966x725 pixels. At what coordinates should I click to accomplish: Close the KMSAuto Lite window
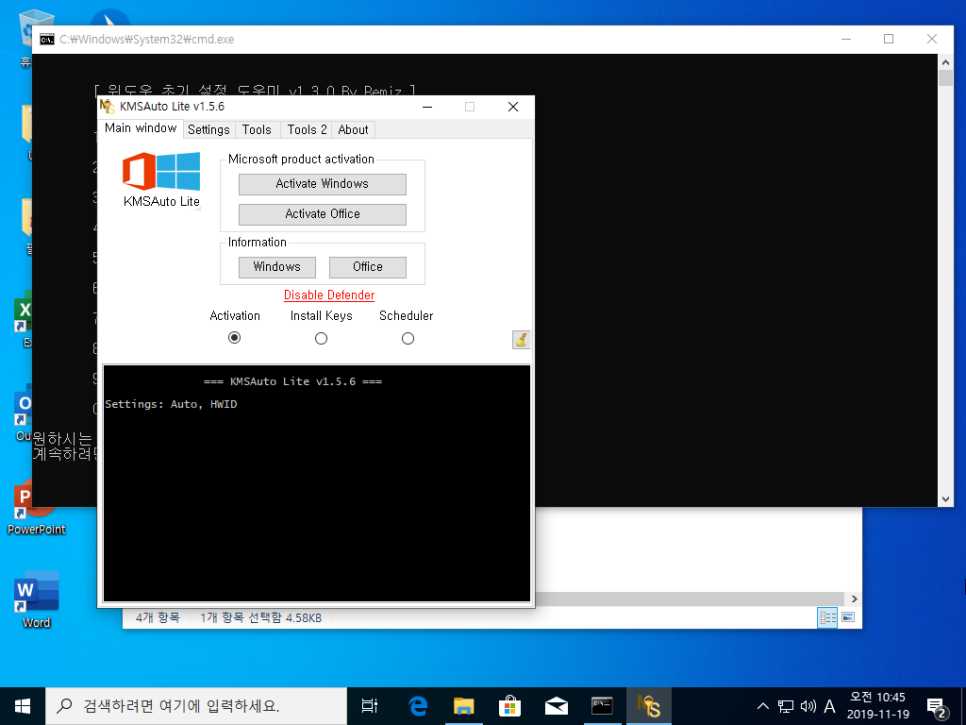513,107
